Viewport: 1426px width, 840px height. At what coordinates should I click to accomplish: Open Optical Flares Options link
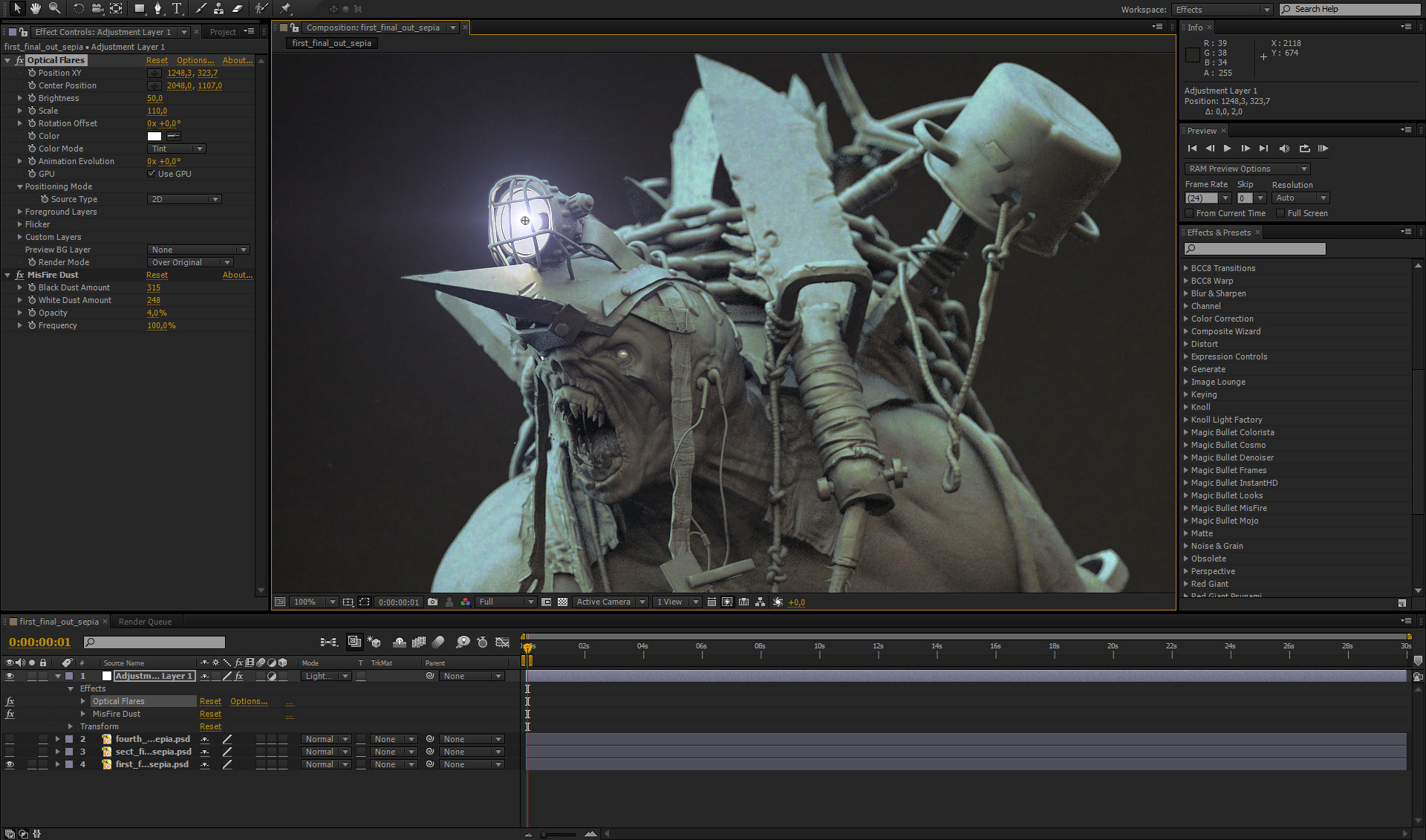point(195,60)
